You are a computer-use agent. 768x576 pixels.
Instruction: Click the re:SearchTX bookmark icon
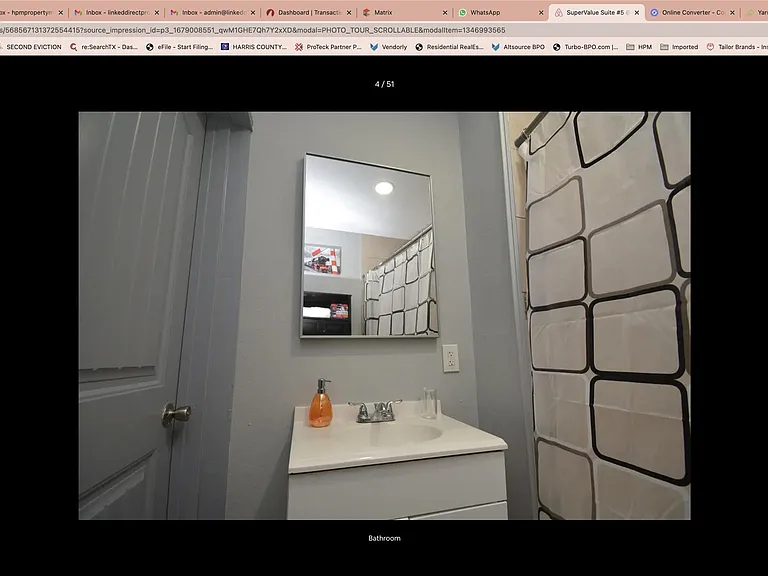tap(74, 47)
